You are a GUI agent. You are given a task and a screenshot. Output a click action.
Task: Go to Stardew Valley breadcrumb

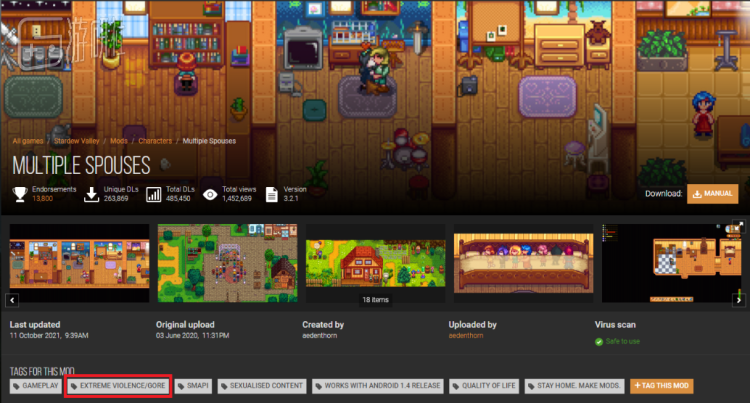(x=77, y=141)
